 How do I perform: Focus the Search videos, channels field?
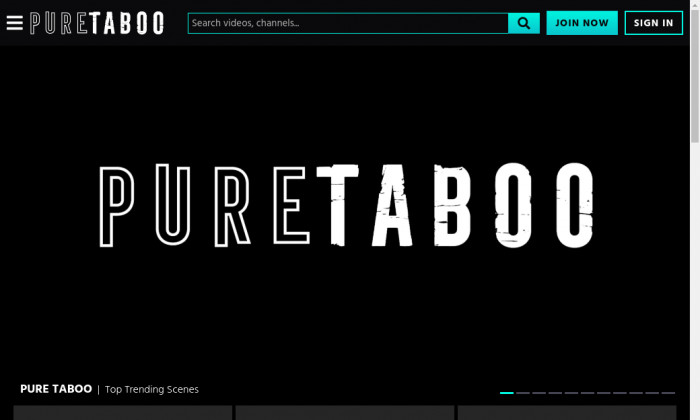[348, 23]
